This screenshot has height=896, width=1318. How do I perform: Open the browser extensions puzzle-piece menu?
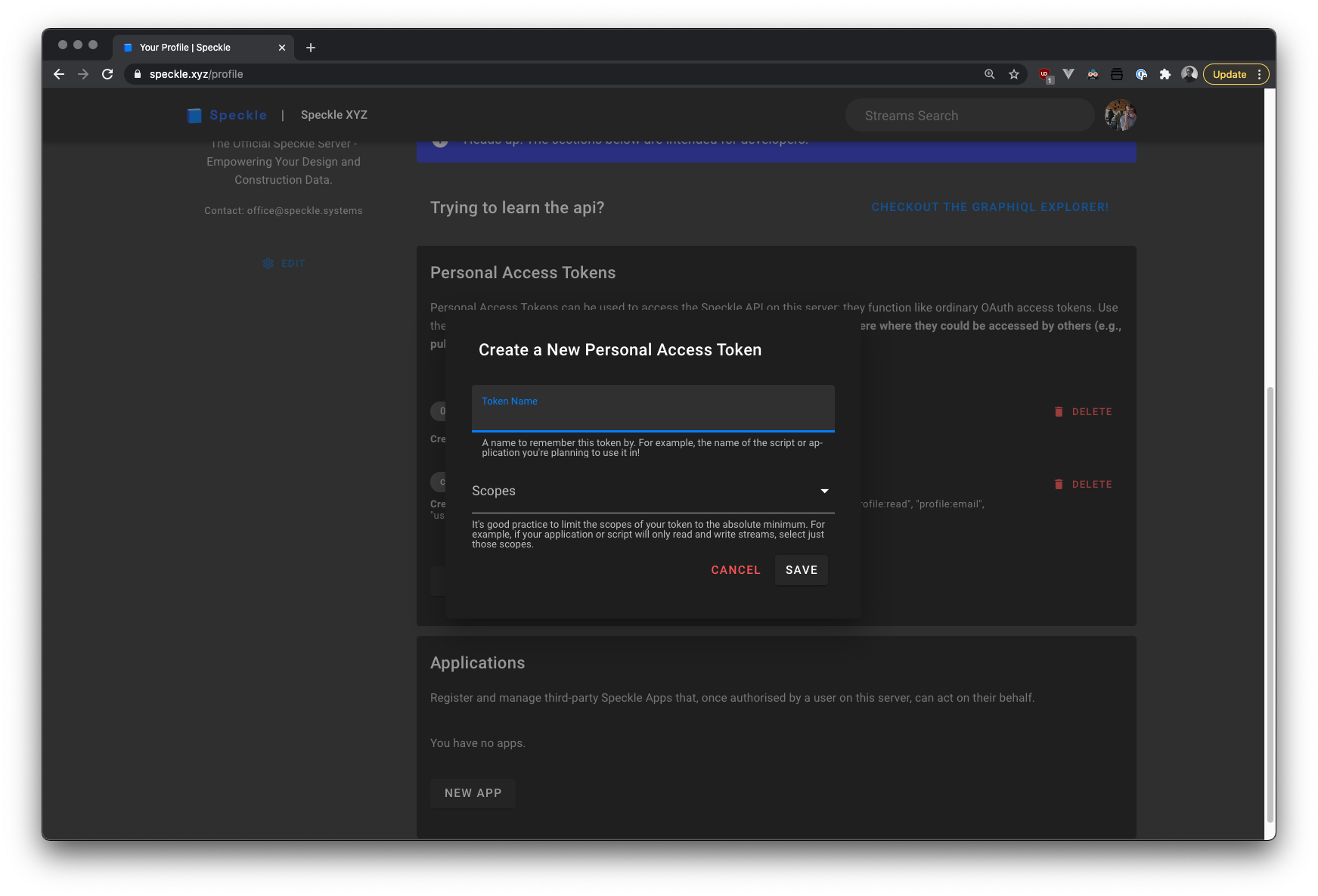(x=1165, y=74)
